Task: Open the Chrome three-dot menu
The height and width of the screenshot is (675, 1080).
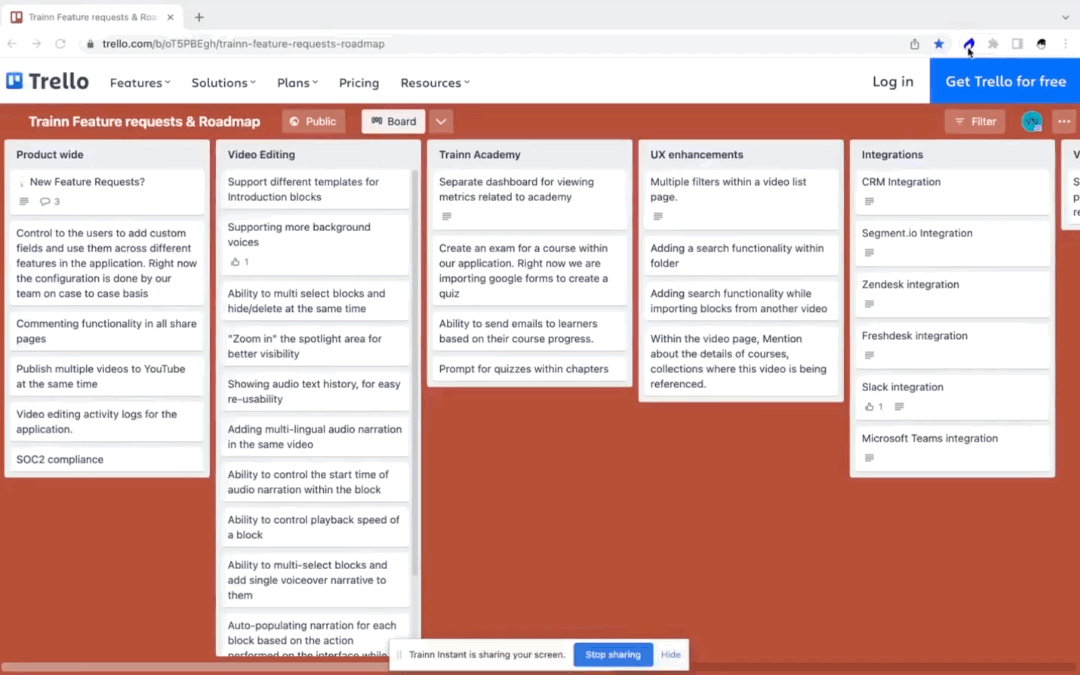Action: pos(1066,43)
